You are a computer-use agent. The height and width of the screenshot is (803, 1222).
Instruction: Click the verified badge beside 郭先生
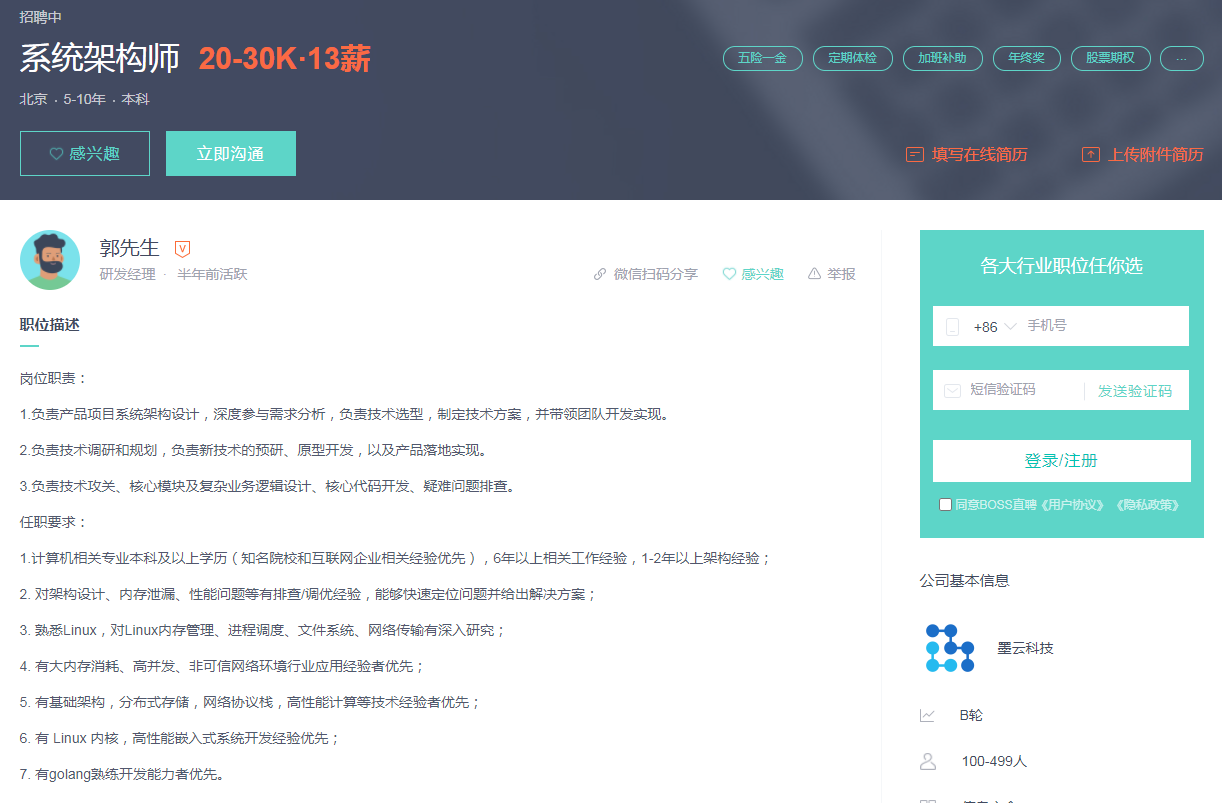[182, 249]
